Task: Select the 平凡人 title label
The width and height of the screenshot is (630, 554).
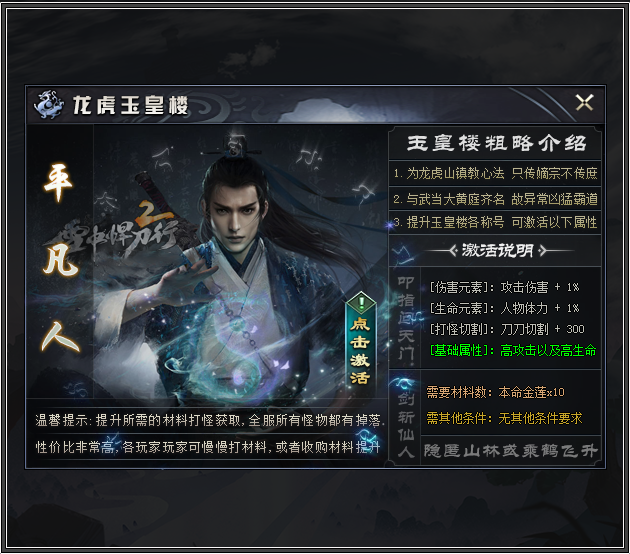Action: (x=60, y=258)
